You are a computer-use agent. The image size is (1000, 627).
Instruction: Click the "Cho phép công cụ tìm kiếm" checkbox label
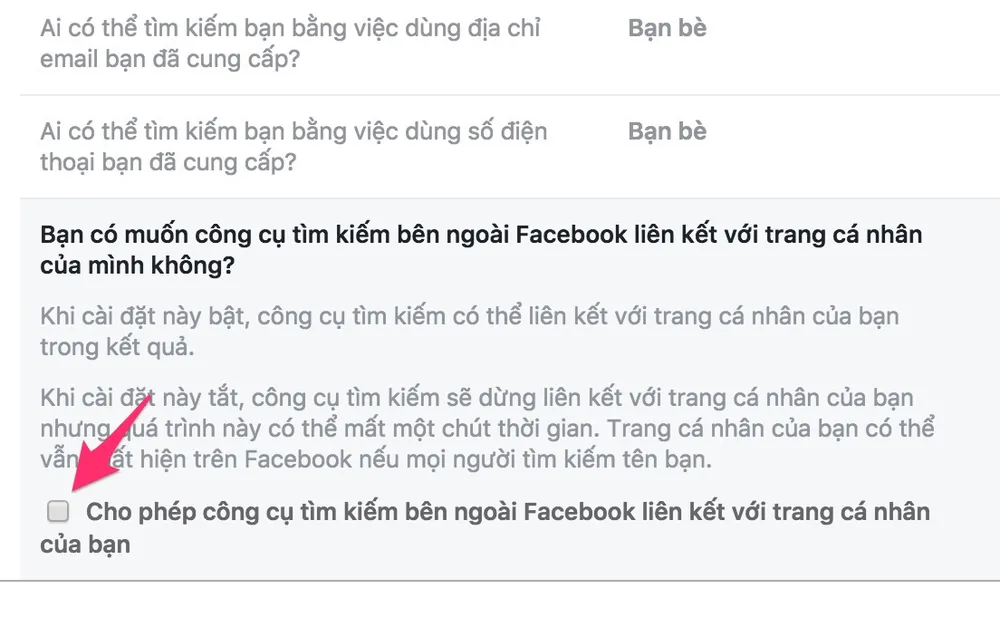point(507,513)
